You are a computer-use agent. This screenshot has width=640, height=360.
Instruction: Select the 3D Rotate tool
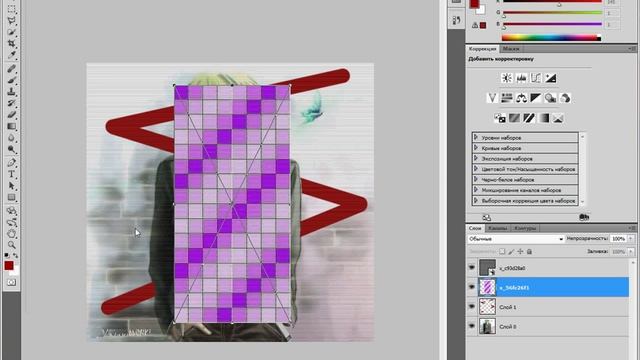11,211
